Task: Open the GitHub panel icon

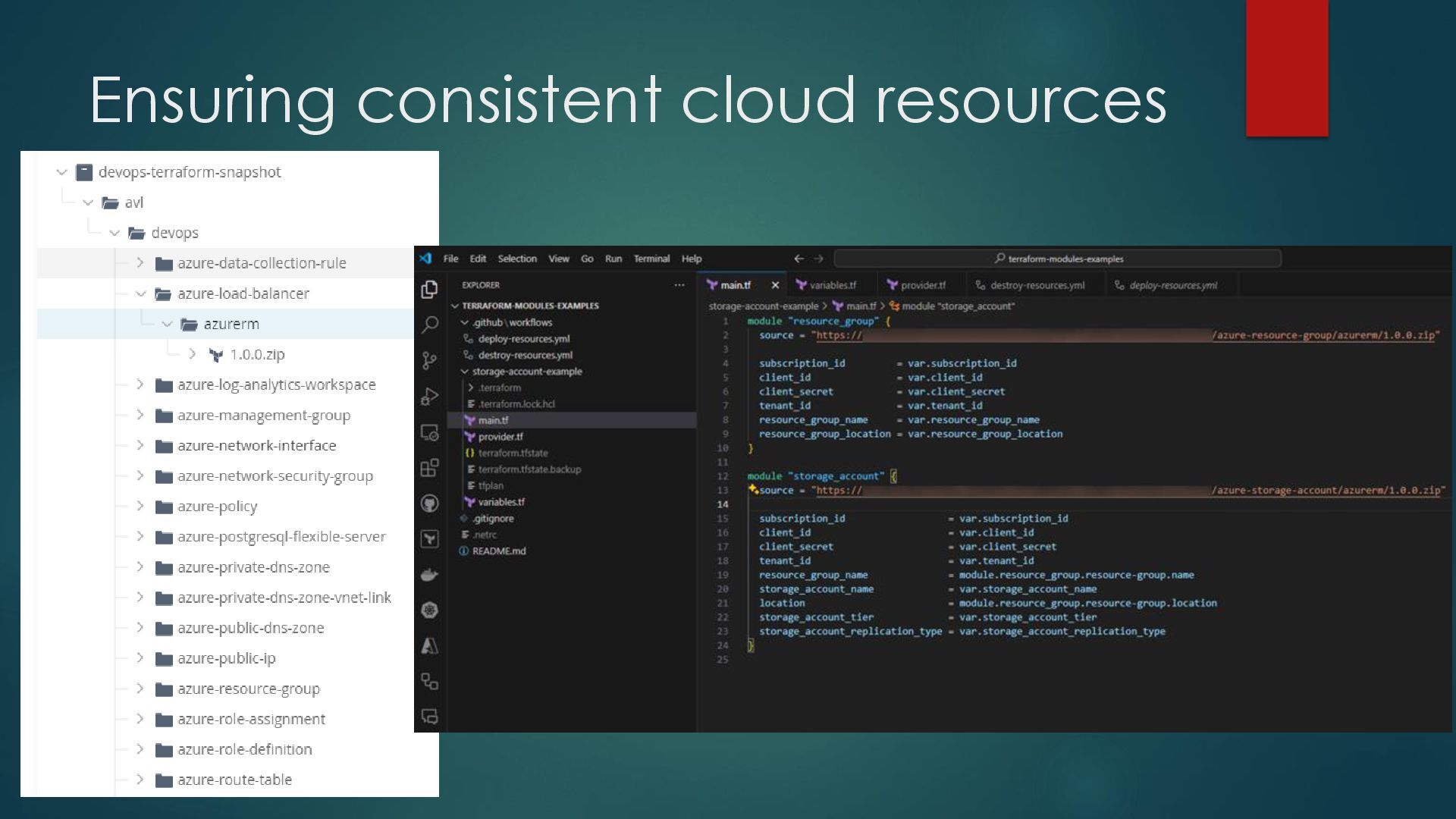Action: 429,504
